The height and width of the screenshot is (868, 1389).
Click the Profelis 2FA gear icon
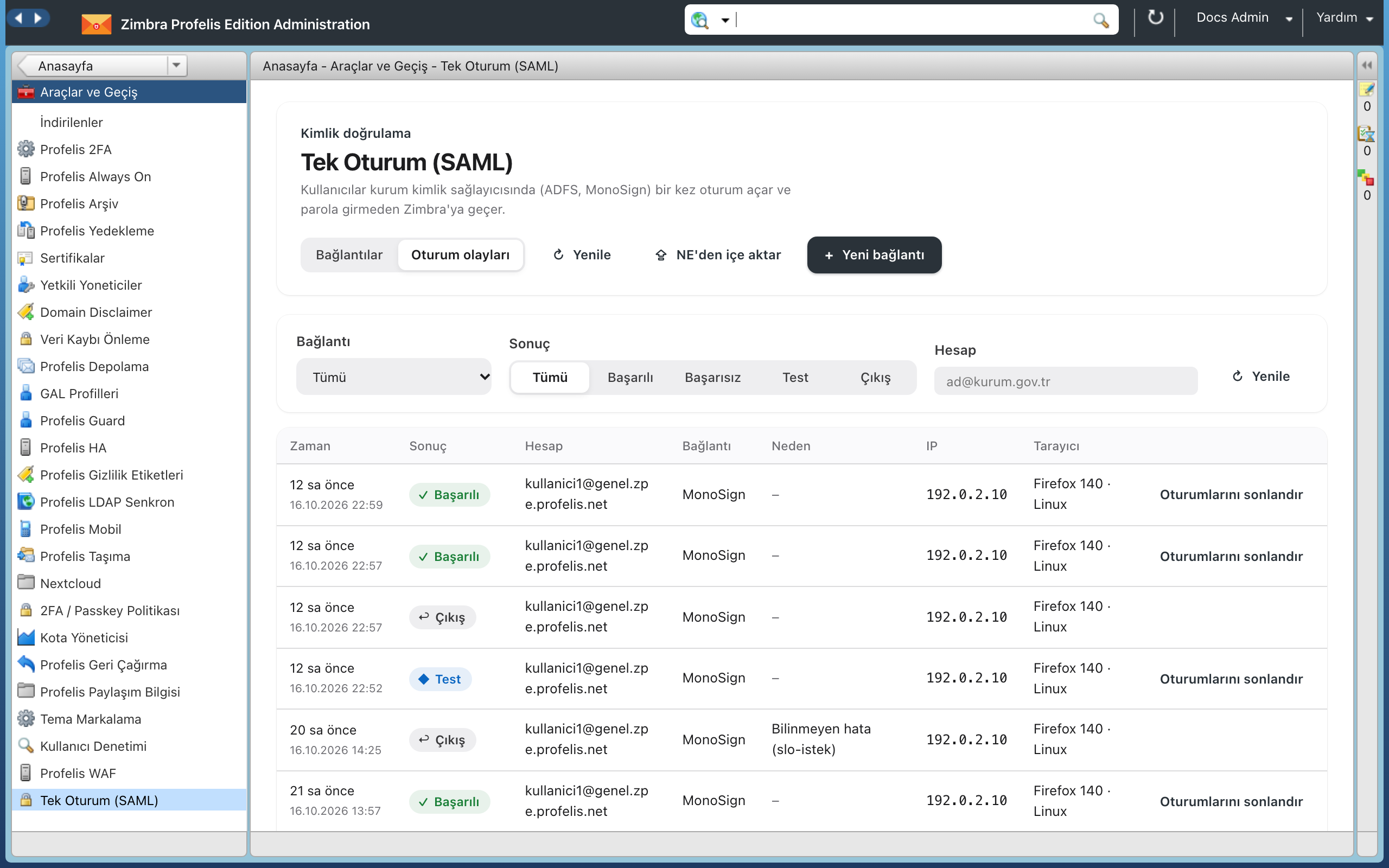[26, 149]
